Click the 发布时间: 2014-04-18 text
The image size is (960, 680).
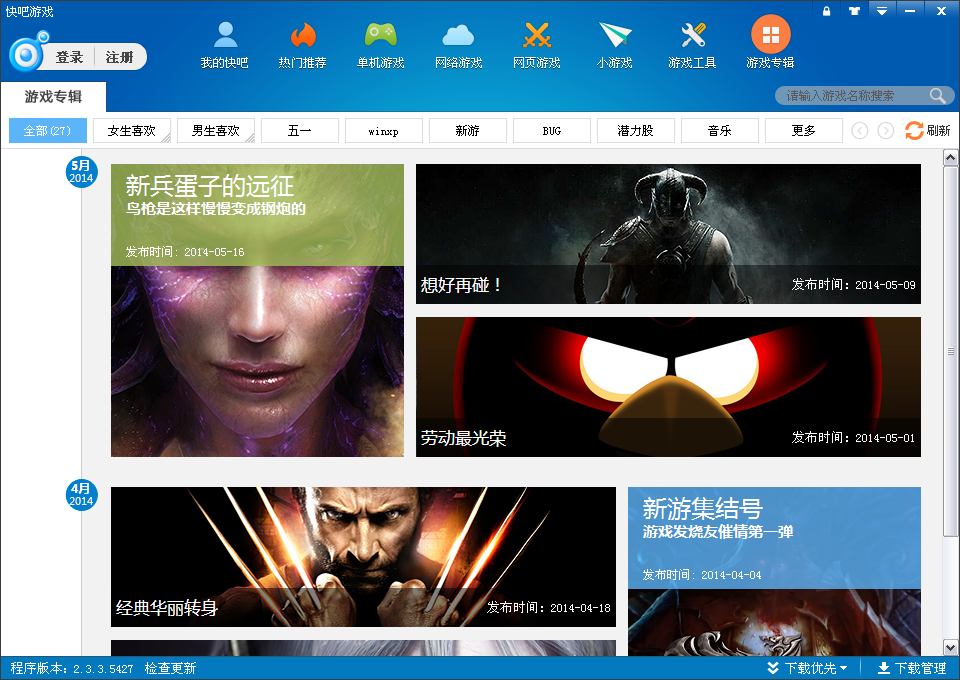tap(549, 608)
